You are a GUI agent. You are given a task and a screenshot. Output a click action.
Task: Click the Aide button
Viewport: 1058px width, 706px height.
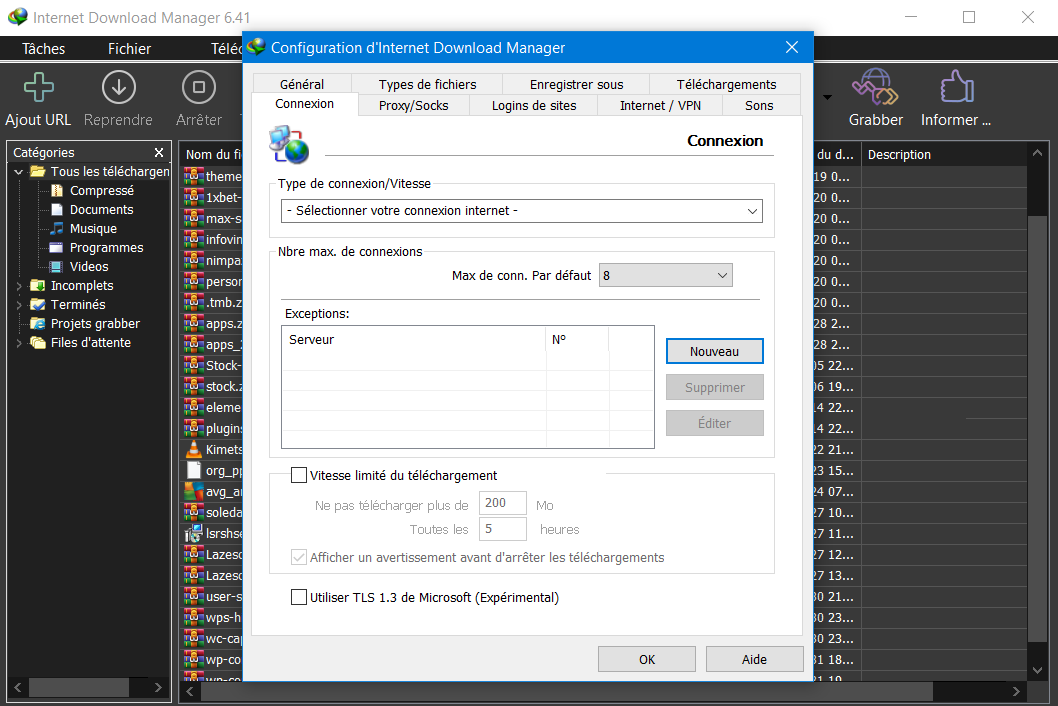(x=754, y=659)
